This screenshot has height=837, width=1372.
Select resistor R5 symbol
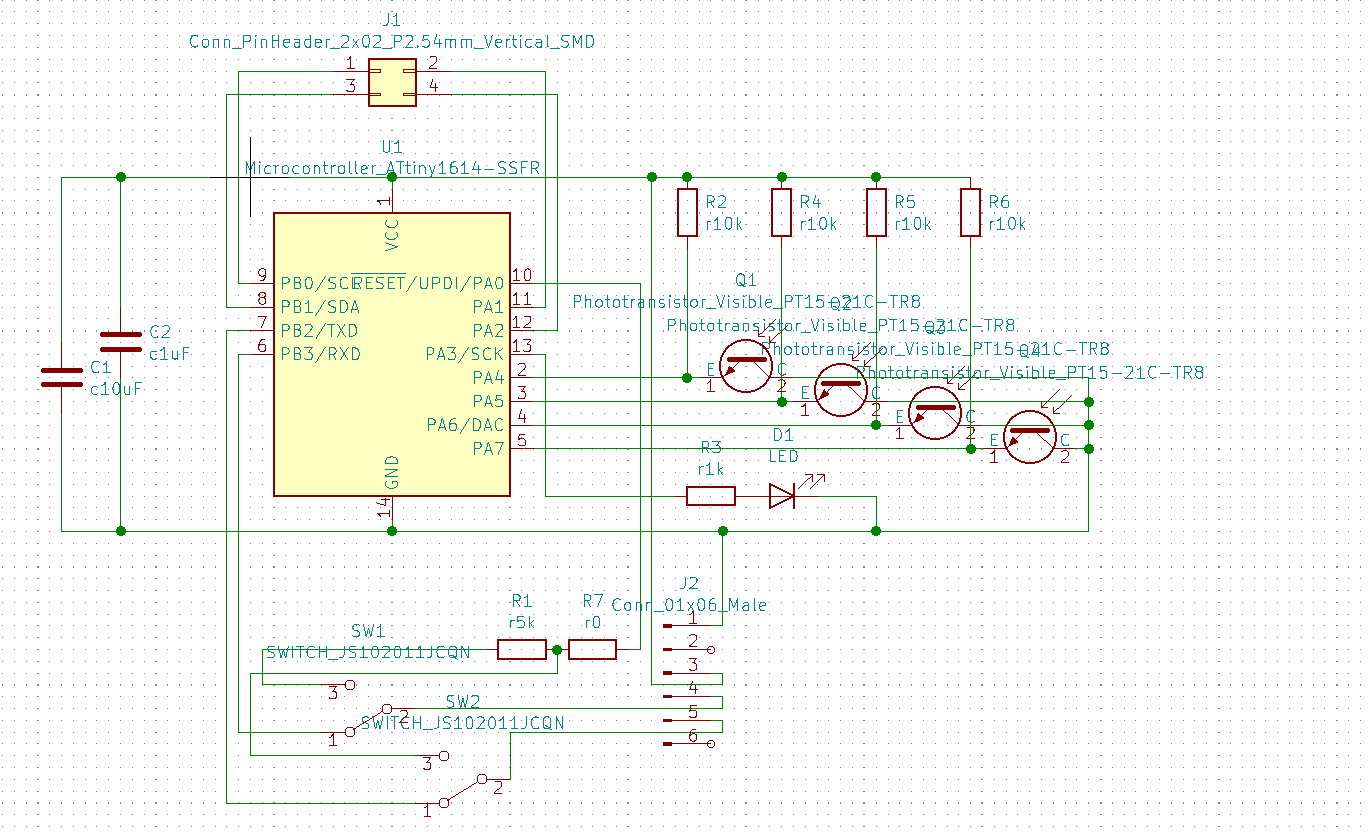(x=876, y=212)
